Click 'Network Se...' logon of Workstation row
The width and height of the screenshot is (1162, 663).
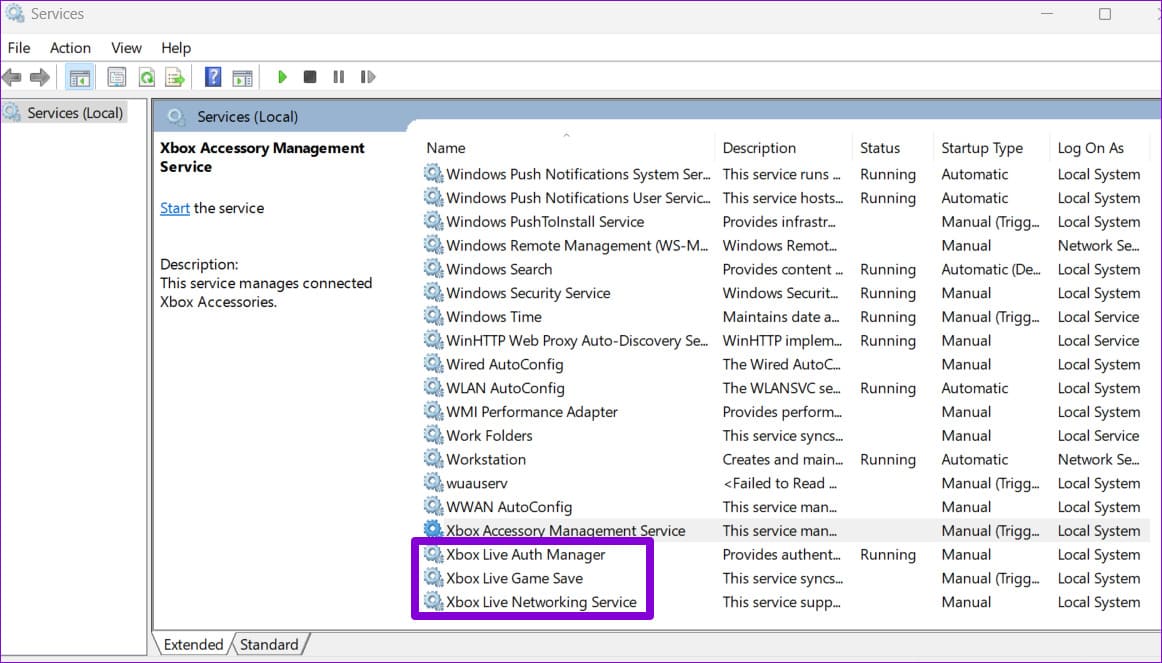click(x=1098, y=459)
